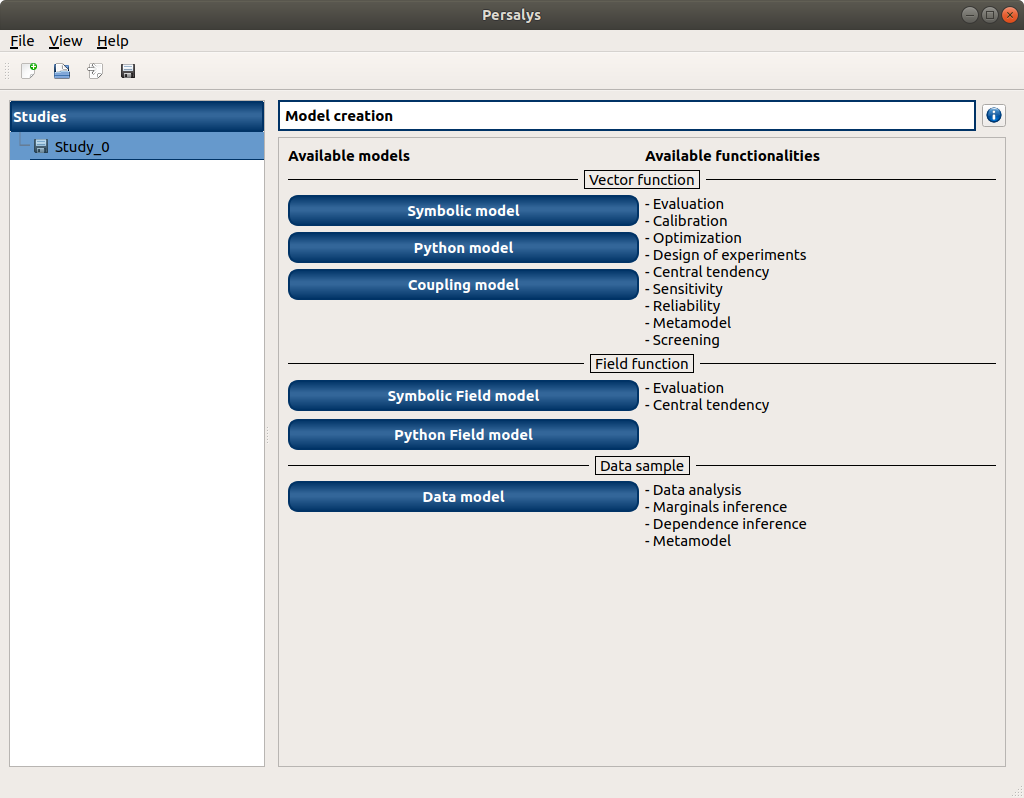Click the Save floppy disk toolbar icon

(x=128, y=71)
